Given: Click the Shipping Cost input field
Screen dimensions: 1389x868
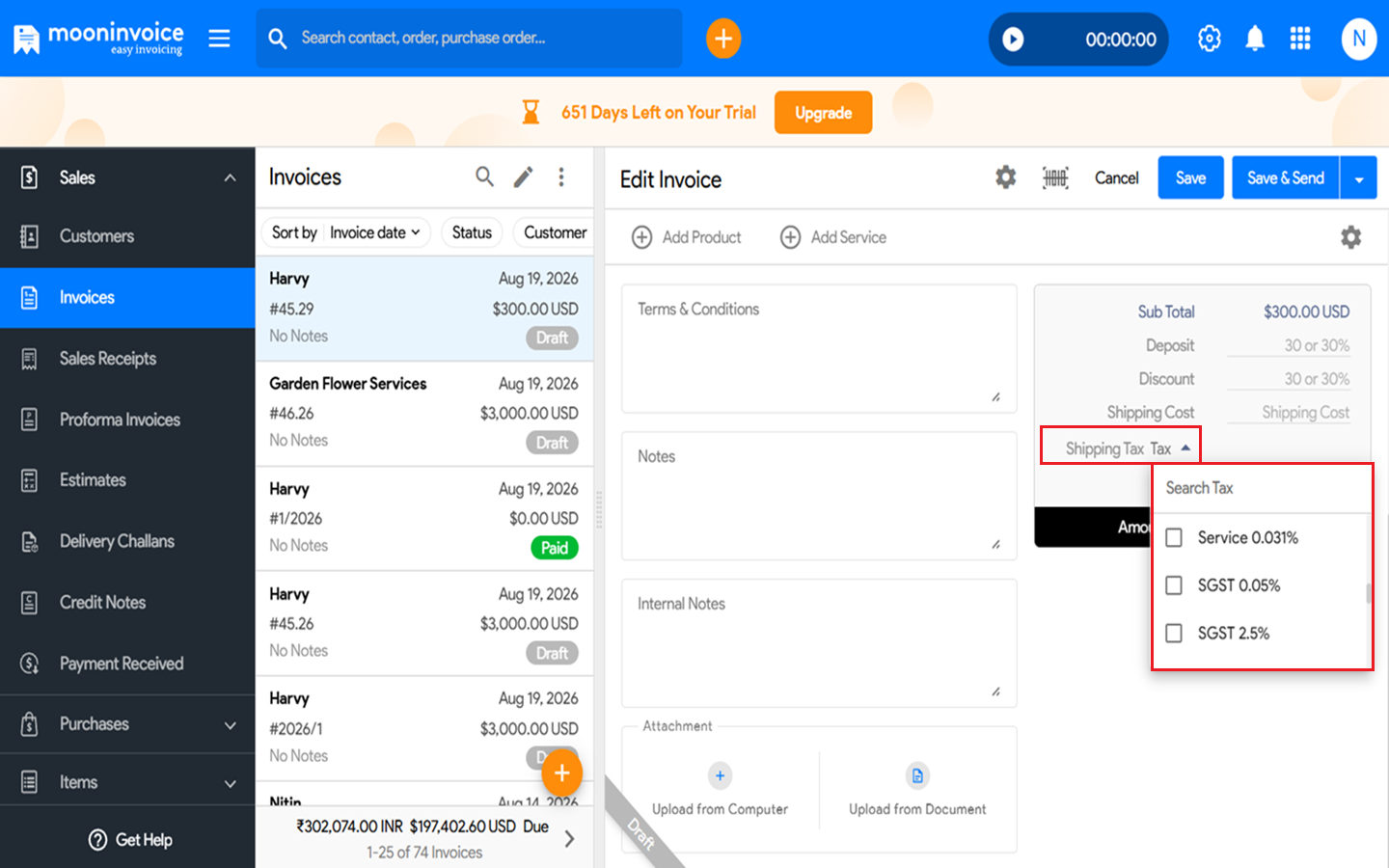Looking at the screenshot, I should click(1289, 413).
